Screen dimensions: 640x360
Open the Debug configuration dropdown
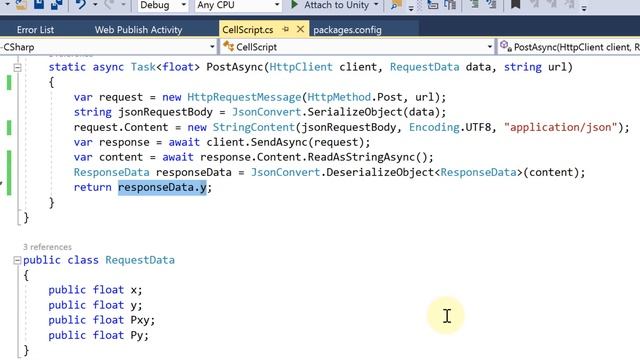[162, 5]
